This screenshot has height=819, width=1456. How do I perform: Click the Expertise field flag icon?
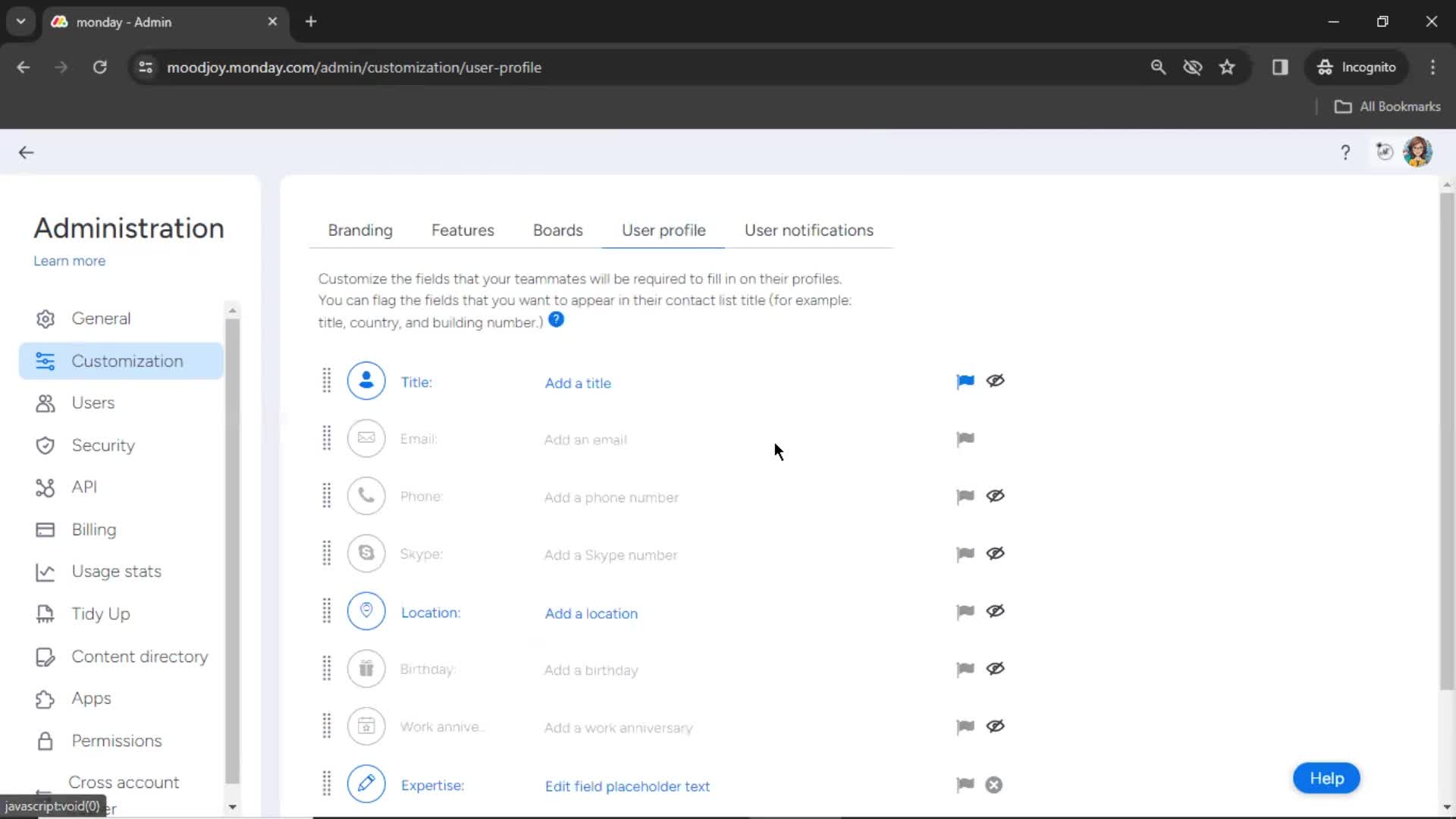[x=965, y=785]
